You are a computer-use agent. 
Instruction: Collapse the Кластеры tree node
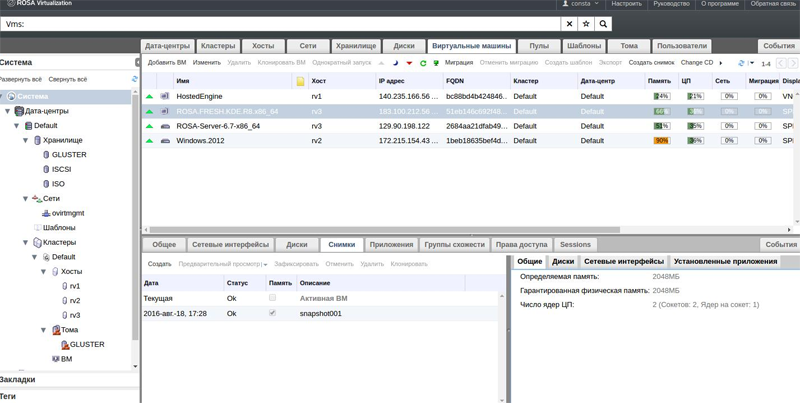pos(26,243)
